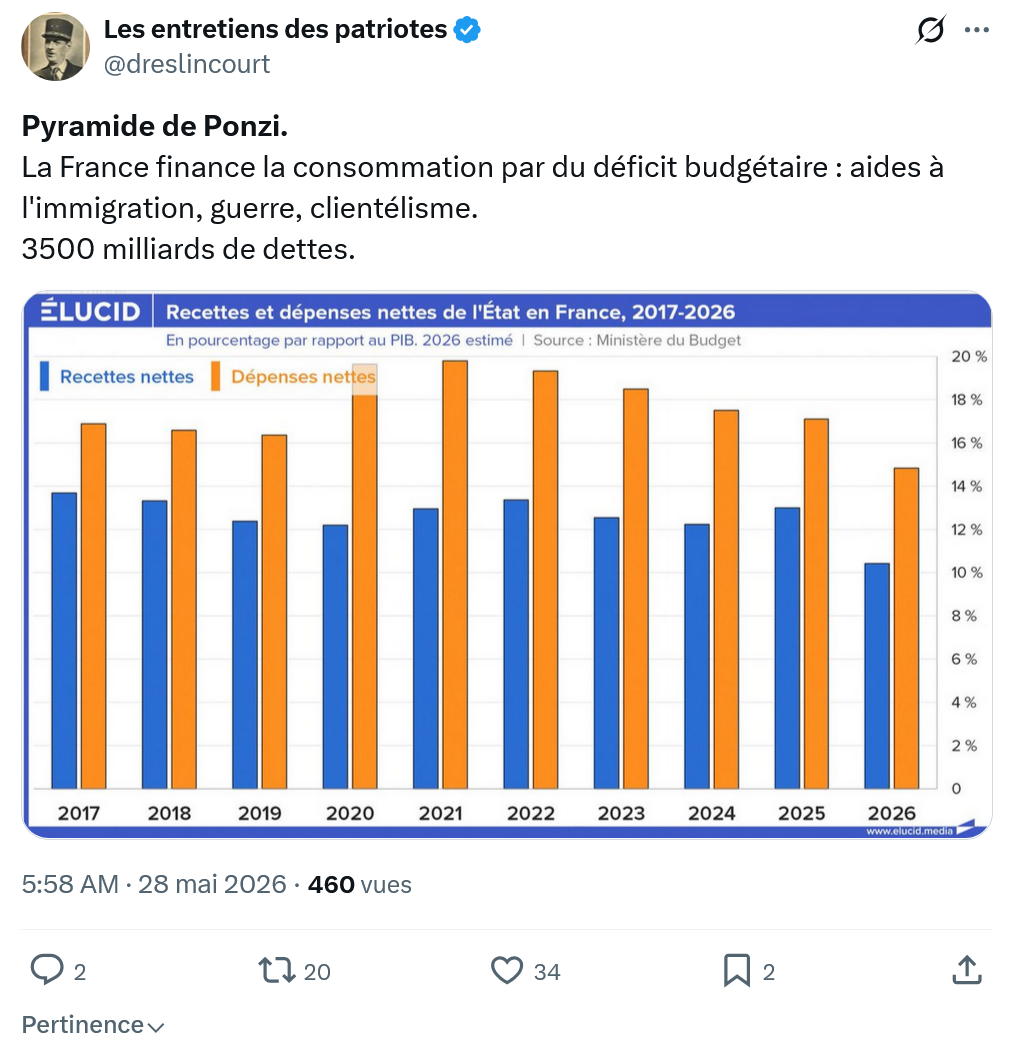Open the three-dot more options menu

(x=976, y=30)
